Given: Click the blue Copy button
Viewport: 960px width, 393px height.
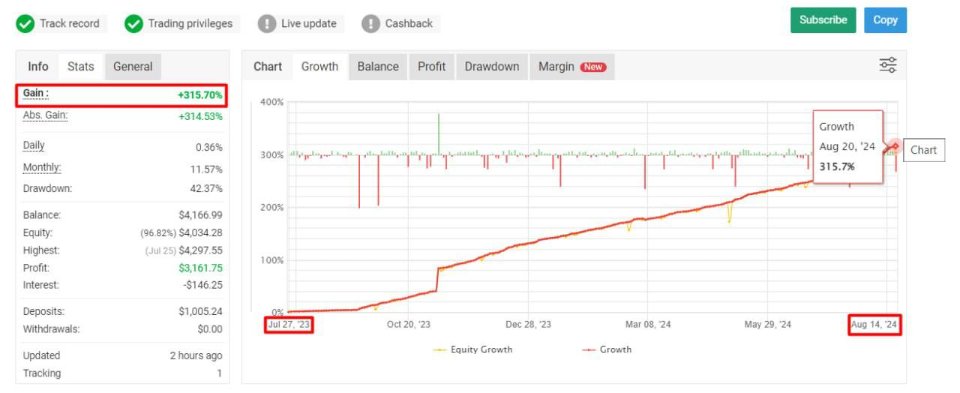Looking at the screenshot, I should click(885, 20).
